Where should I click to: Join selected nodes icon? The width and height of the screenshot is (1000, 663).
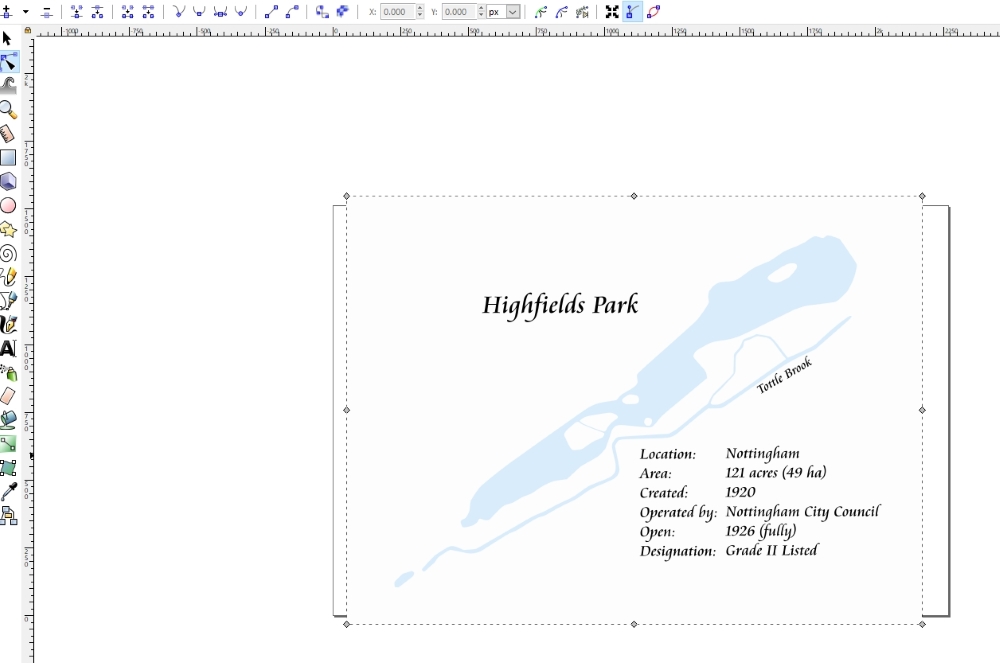77,11
